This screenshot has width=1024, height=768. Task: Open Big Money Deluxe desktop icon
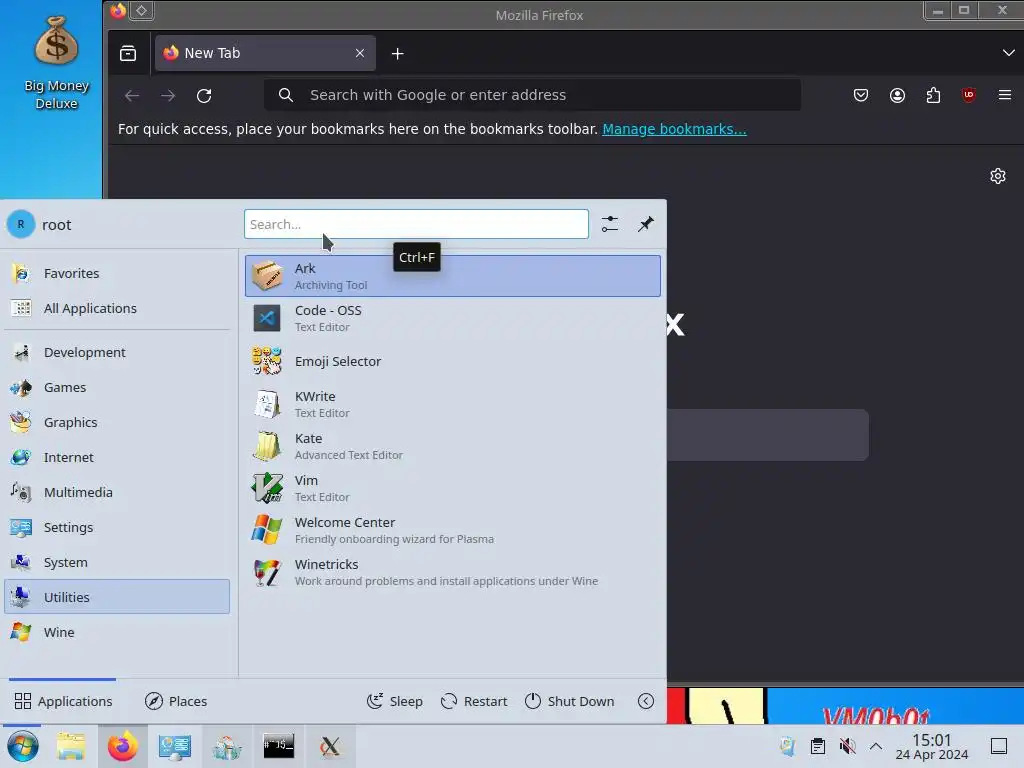[56, 63]
